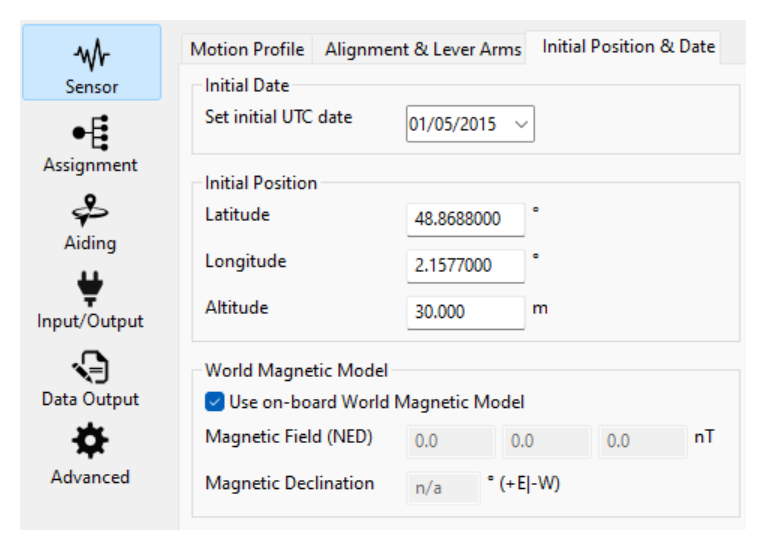Click the Sensor label in the sidebar
The image size is (766, 550).
(91, 87)
